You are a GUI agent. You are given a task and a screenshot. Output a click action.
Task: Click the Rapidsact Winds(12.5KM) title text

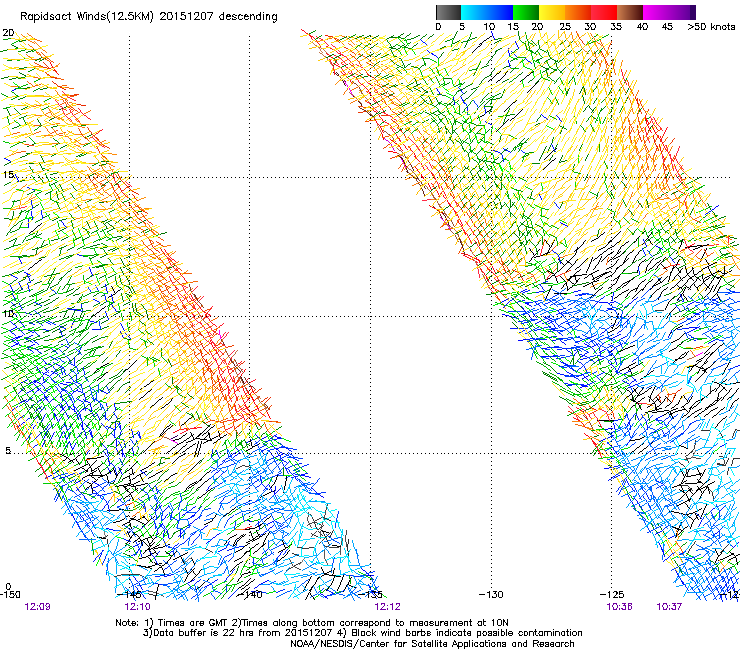(149, 17)
